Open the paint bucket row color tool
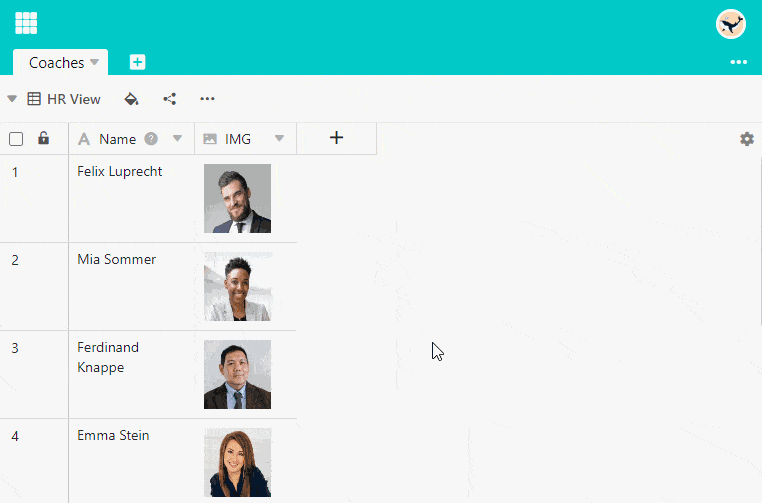762x503 pixels. [x=131, y=99]
